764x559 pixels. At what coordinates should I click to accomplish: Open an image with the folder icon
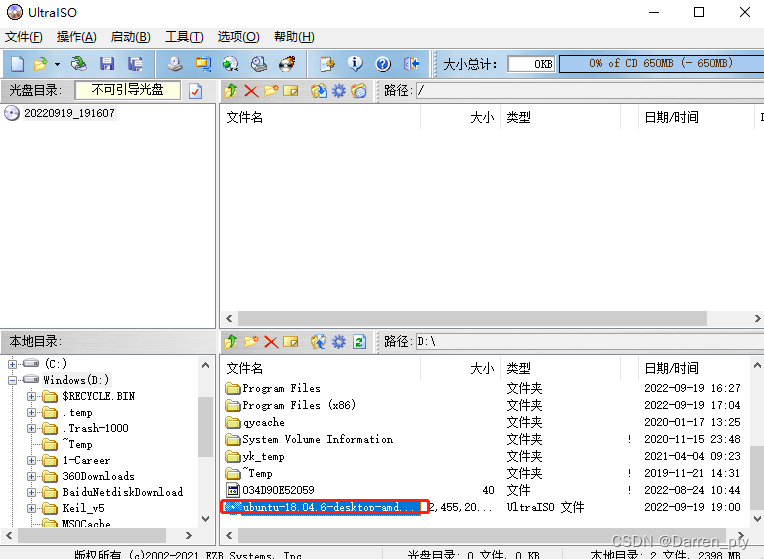(x=40, y=64)
